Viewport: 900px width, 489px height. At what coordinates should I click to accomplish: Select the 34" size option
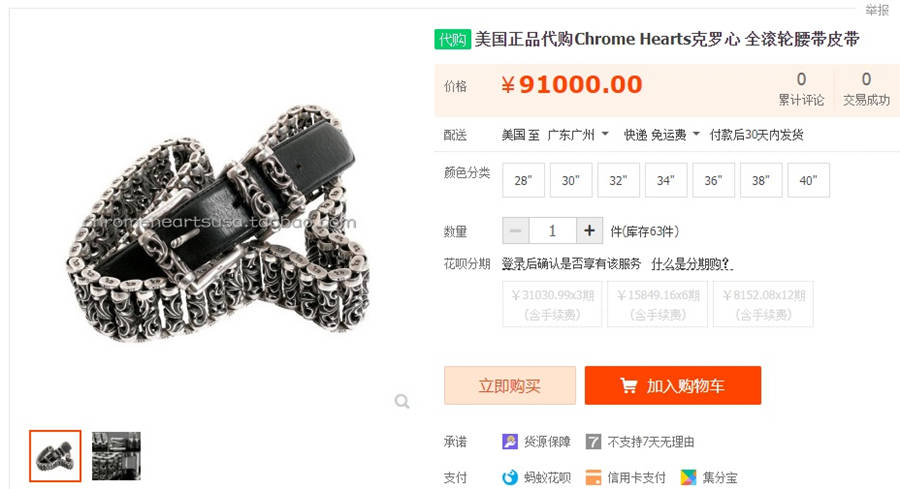[x=666, y=180]
